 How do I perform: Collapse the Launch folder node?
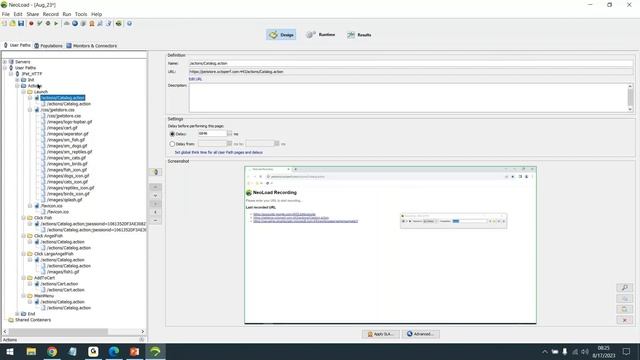[x=24, y=92]
